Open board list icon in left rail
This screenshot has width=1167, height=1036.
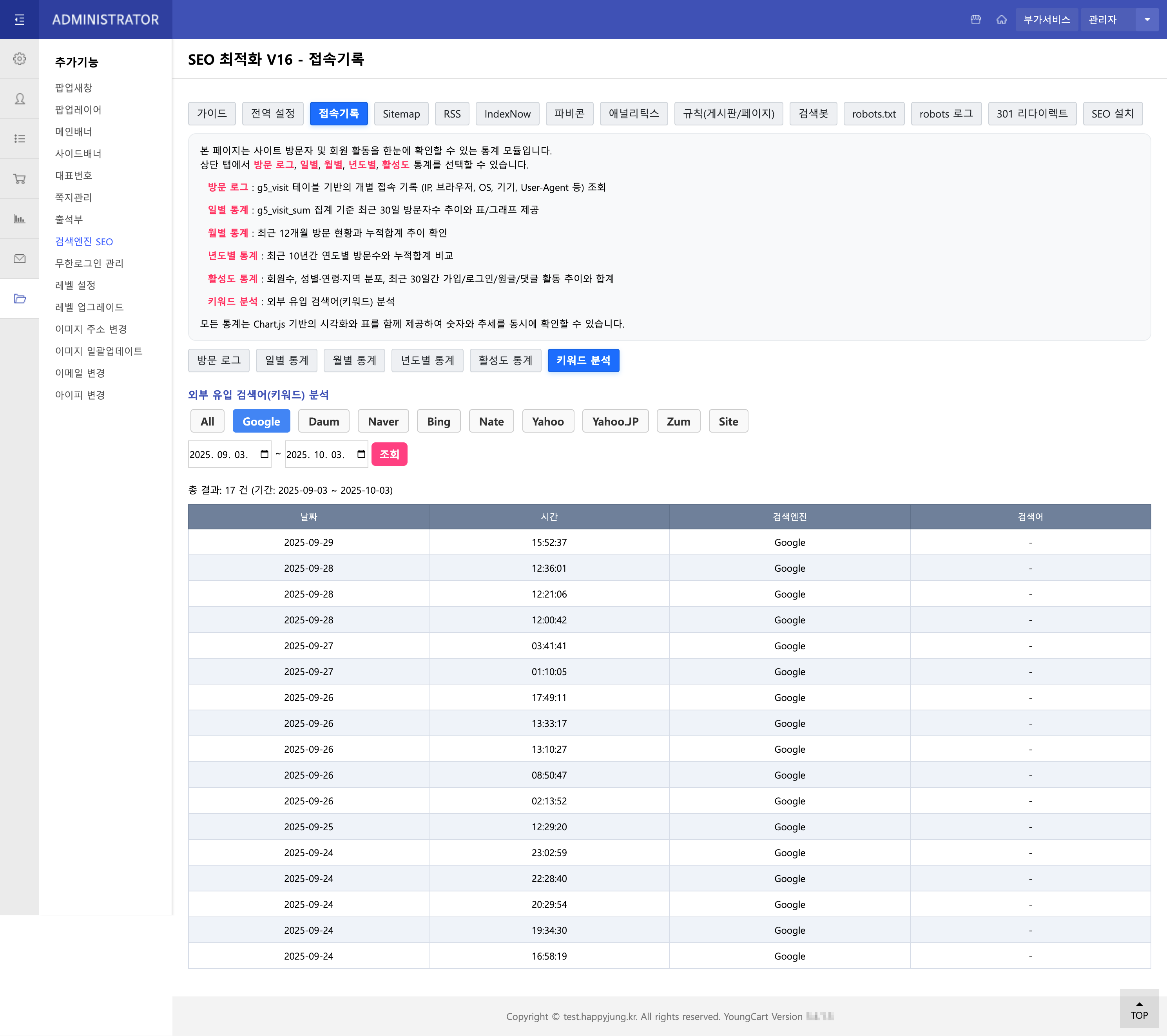click(x=20, y=139)
